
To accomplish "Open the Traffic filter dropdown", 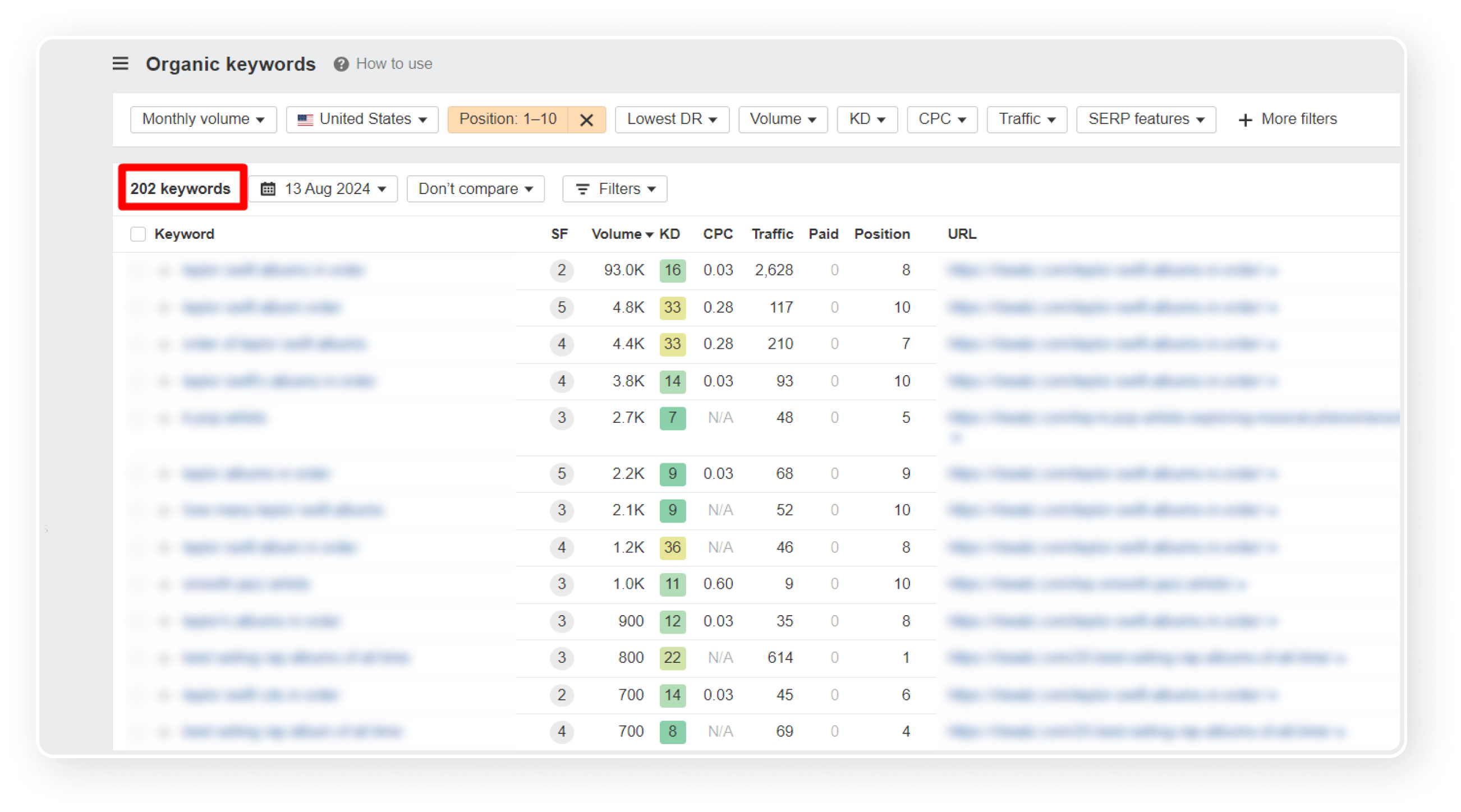I will pos(1027,119).
